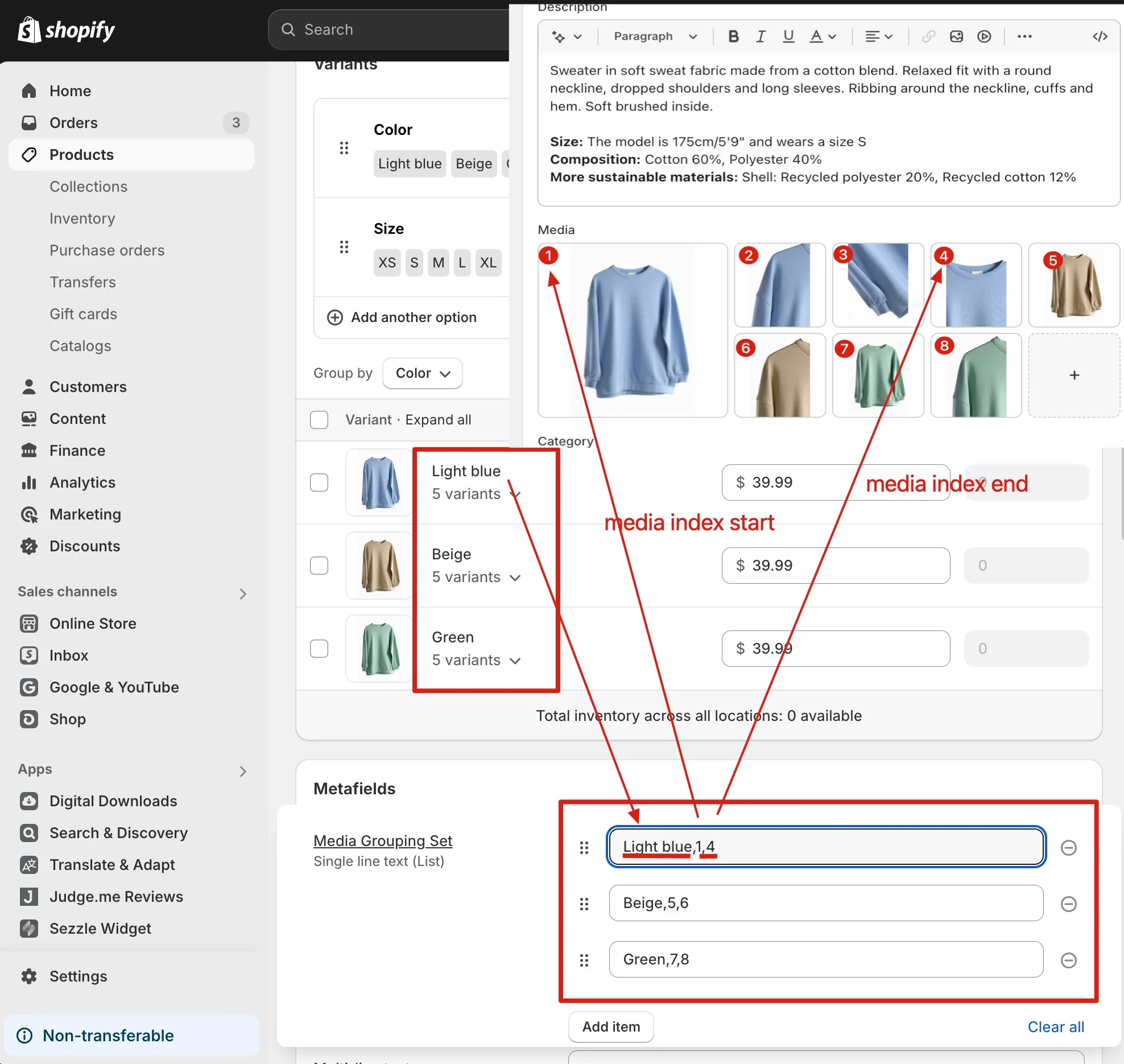Open Catalogs in the sidebar
This screenshot has width=1124, height=1064.
(x=80, y=346)
